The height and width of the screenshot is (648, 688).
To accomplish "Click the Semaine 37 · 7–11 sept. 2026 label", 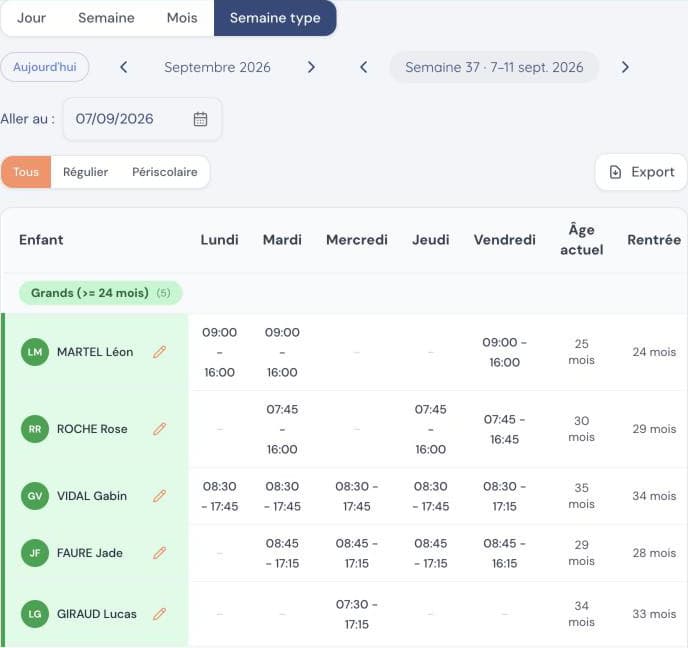I will pos(494,67).
